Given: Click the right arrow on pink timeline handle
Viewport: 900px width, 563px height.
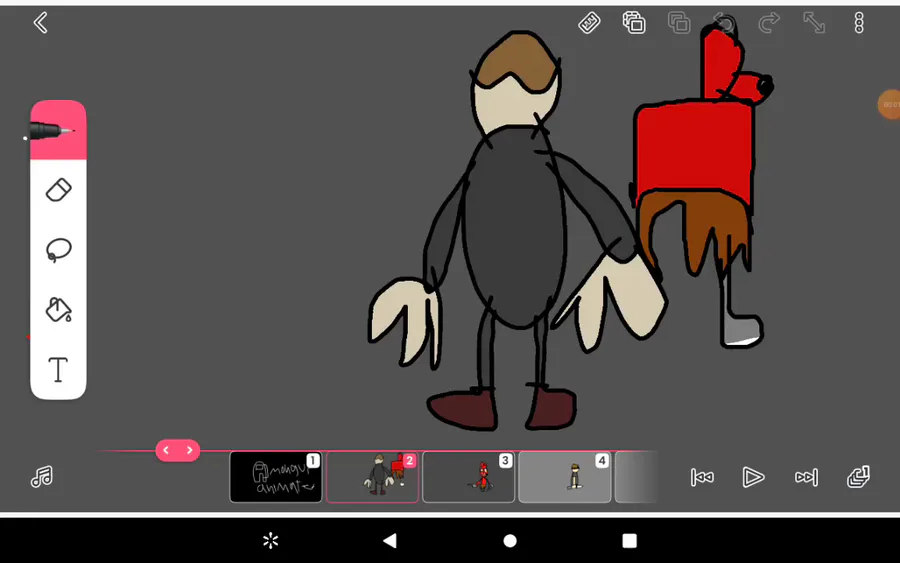Looking at the screenshot, I should pos(189,451).
